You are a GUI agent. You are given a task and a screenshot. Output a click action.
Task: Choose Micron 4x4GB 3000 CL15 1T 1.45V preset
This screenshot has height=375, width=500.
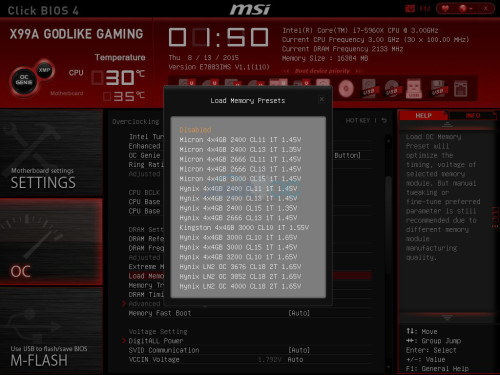[240, 179]
